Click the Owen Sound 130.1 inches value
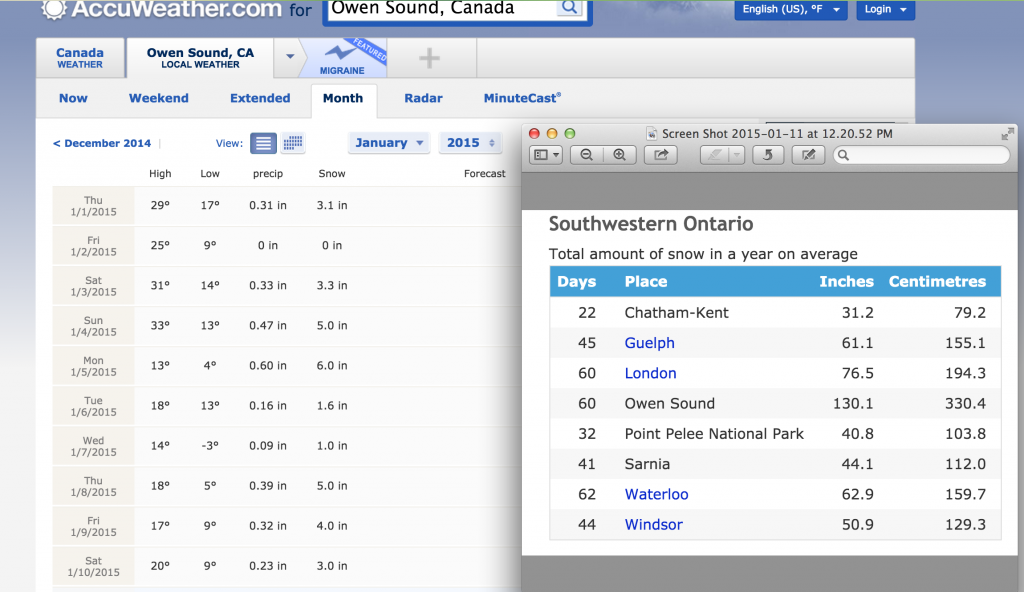The width and height of the screenshot is (1024, 592). [x=853, y=404]
